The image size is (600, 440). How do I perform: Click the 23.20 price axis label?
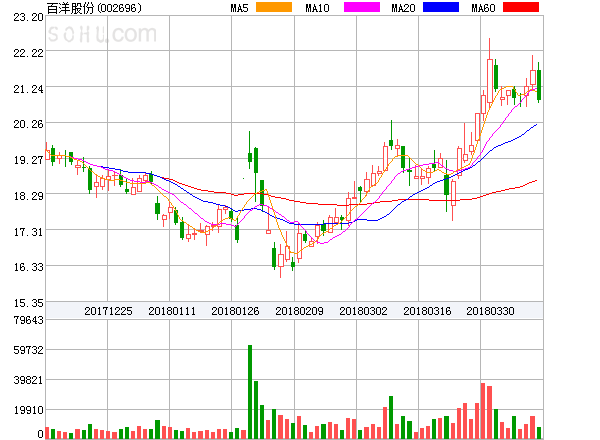[28, 17]
